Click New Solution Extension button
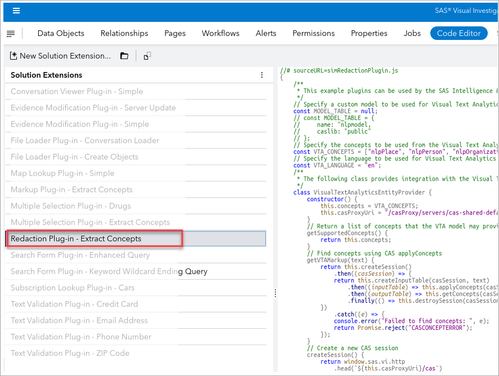 coord(60,56)
